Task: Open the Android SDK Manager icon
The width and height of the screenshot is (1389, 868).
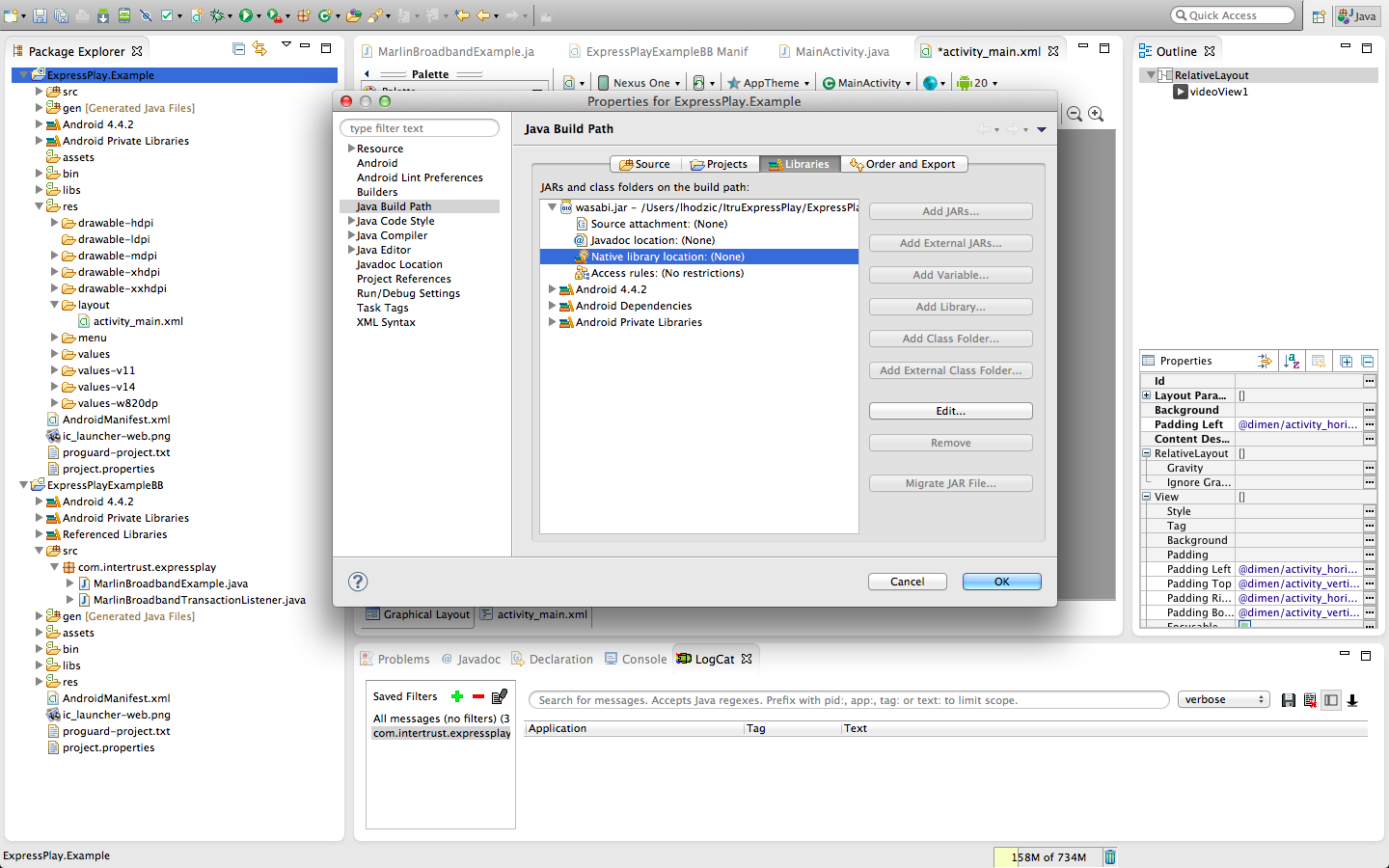Action: (103, 15)
